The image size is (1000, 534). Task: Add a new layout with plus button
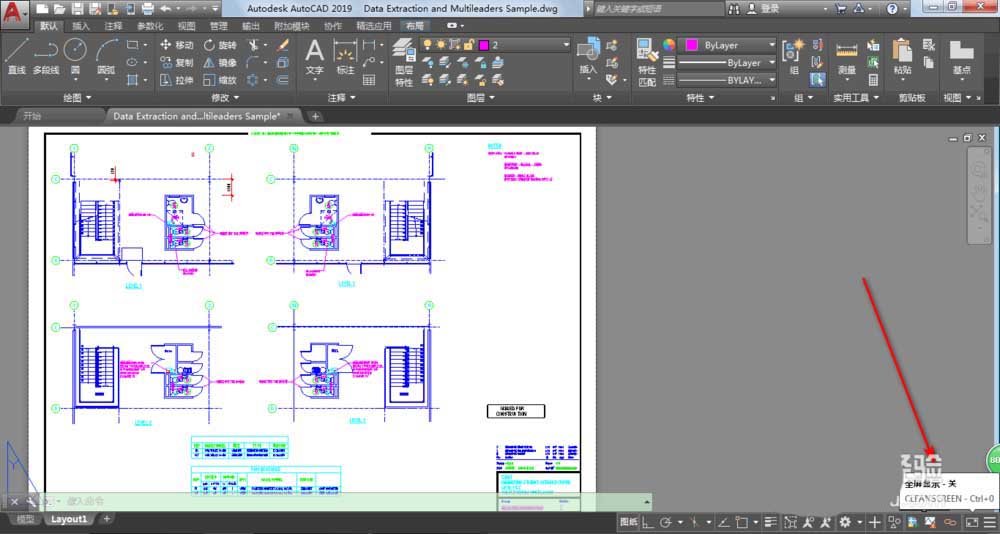click(107, 519)
